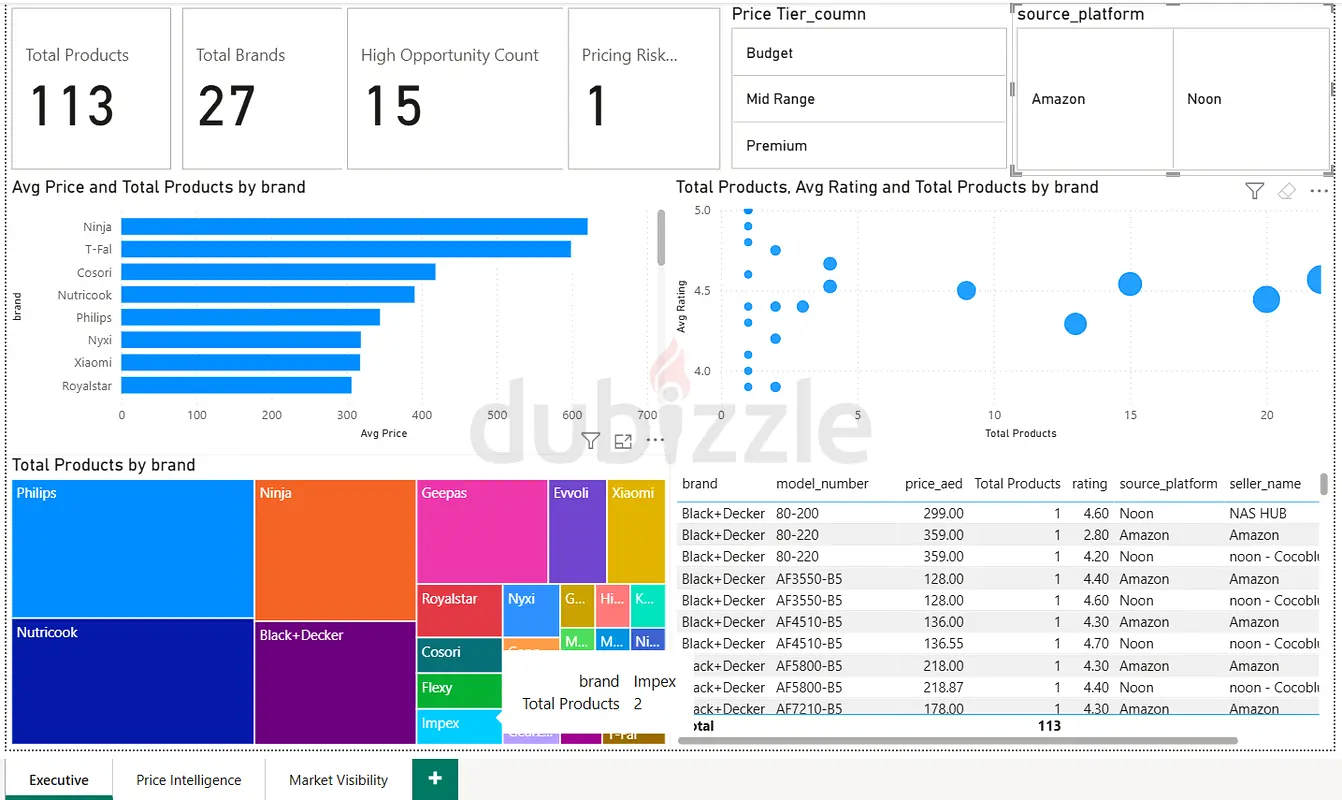Click the Ninja bar in Avg Price chart
This screenshot has width=1342, height=800.
tap(355, 227)
